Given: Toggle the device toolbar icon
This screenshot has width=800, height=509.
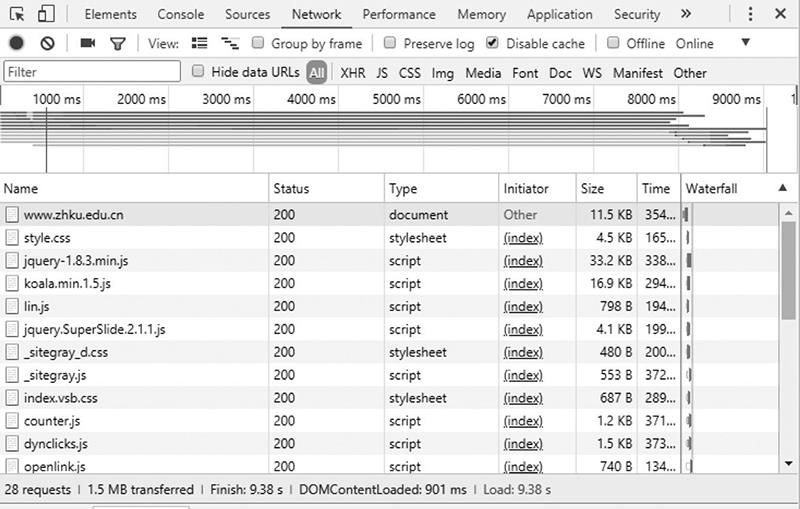Looking at the screenshot, I should (46, 14).
